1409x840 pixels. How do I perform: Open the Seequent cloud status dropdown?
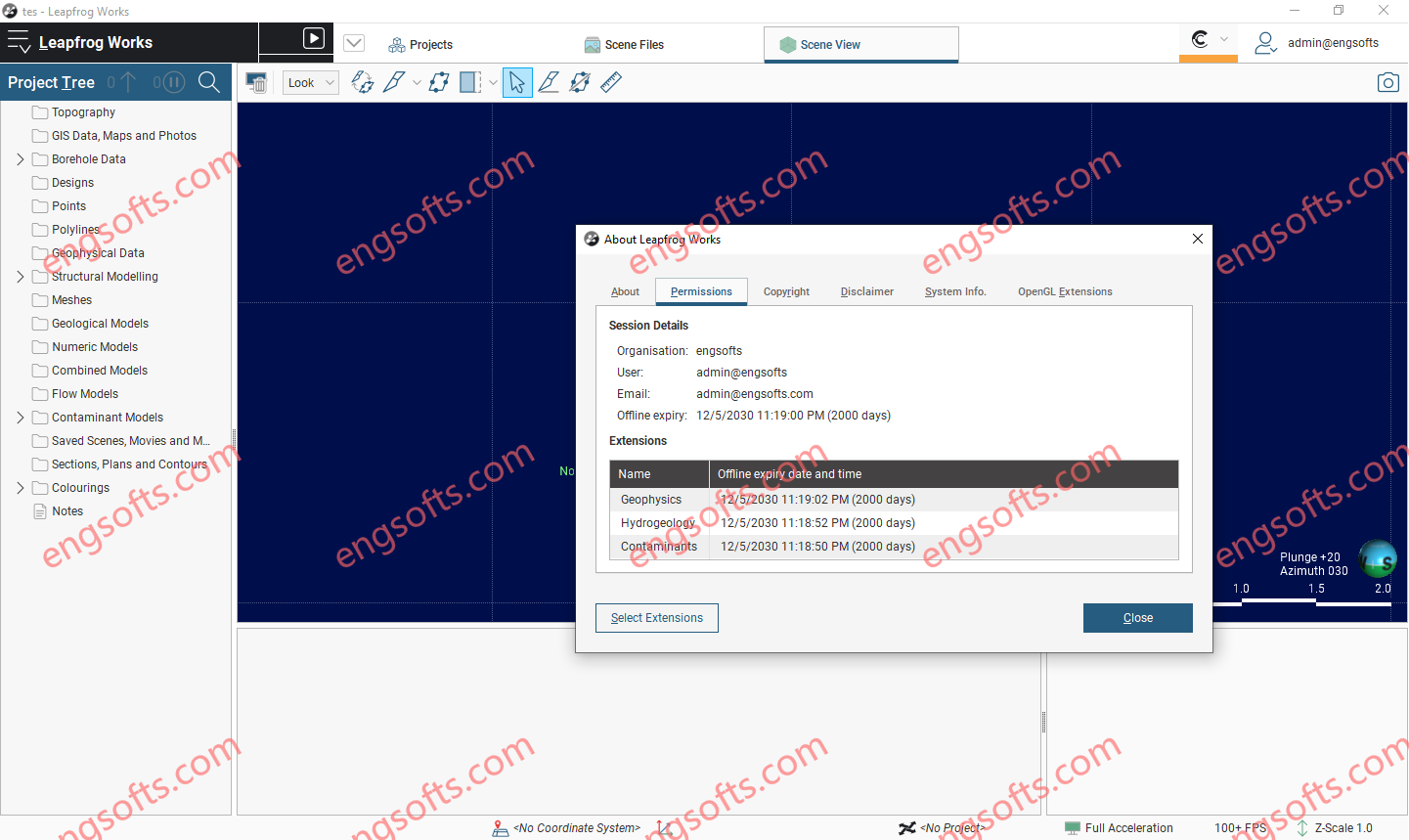pos(1209,40)
